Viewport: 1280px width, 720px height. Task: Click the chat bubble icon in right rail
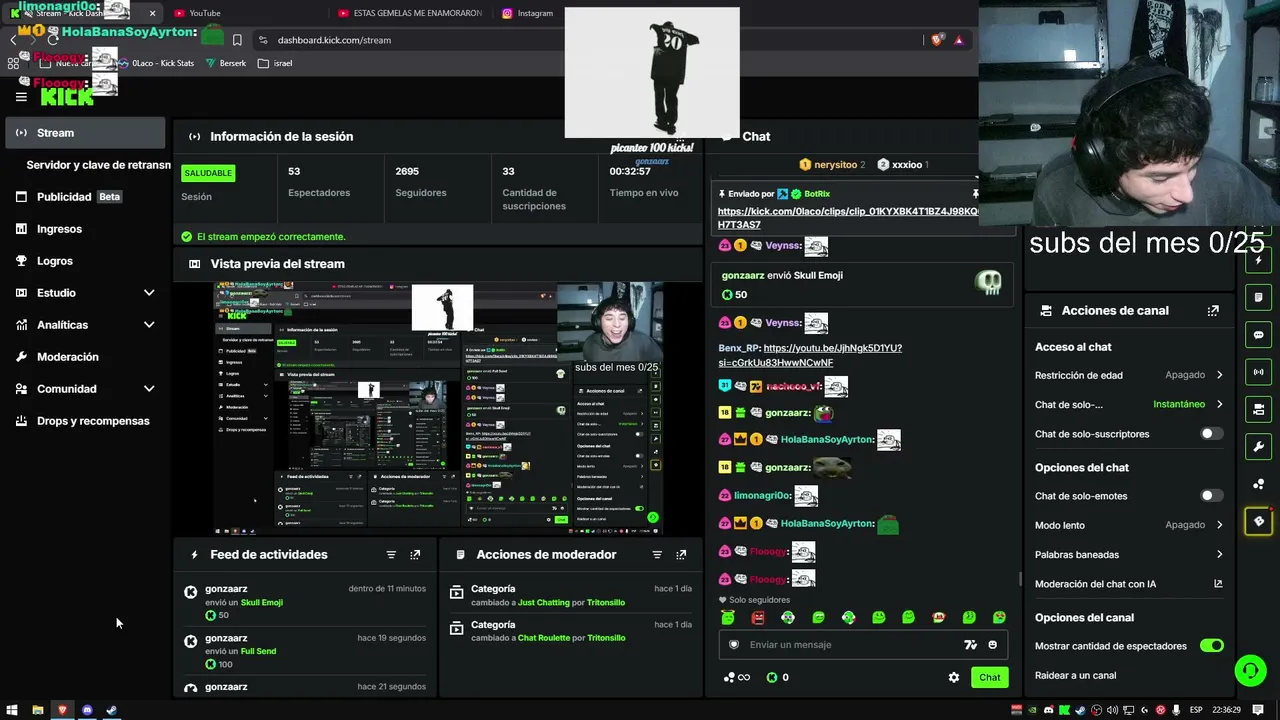click(x=1258, y=335)
